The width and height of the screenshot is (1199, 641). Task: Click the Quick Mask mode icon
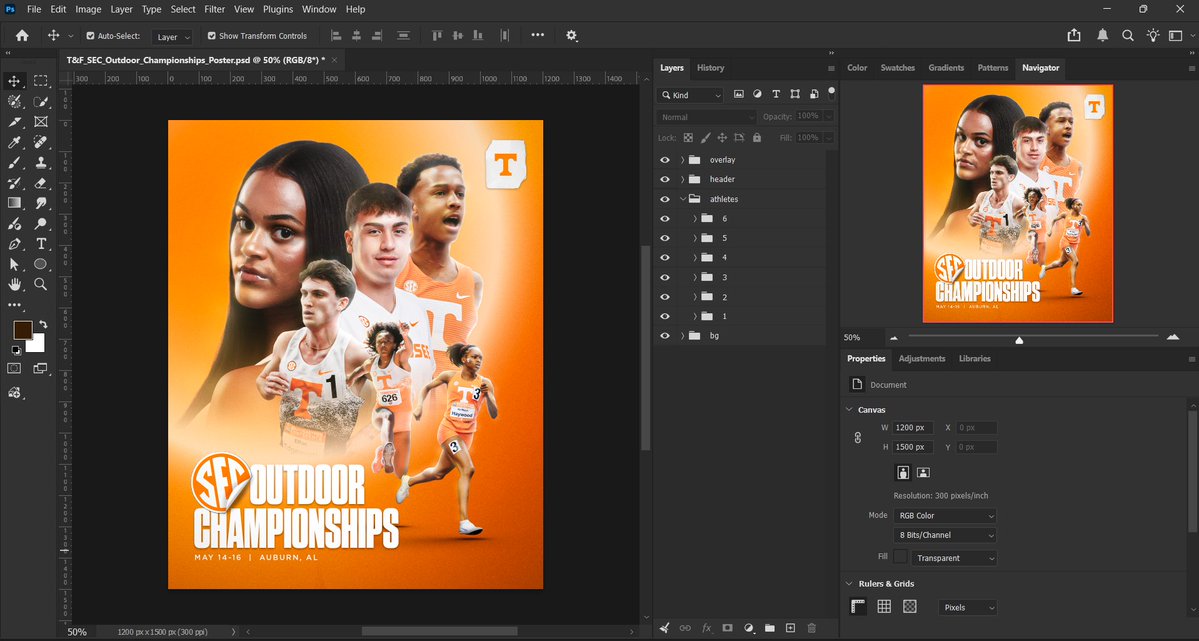click(x=15, y=369)
